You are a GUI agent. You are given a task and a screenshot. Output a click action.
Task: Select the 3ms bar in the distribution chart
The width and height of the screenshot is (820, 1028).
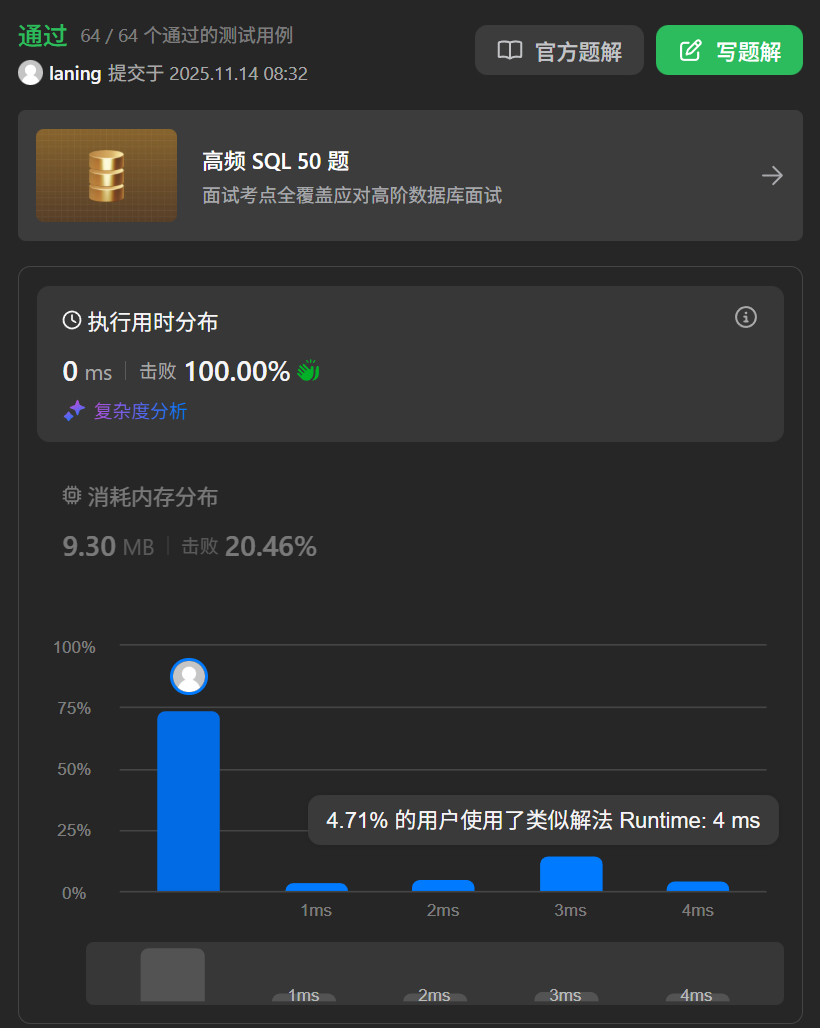coord(570,872)
